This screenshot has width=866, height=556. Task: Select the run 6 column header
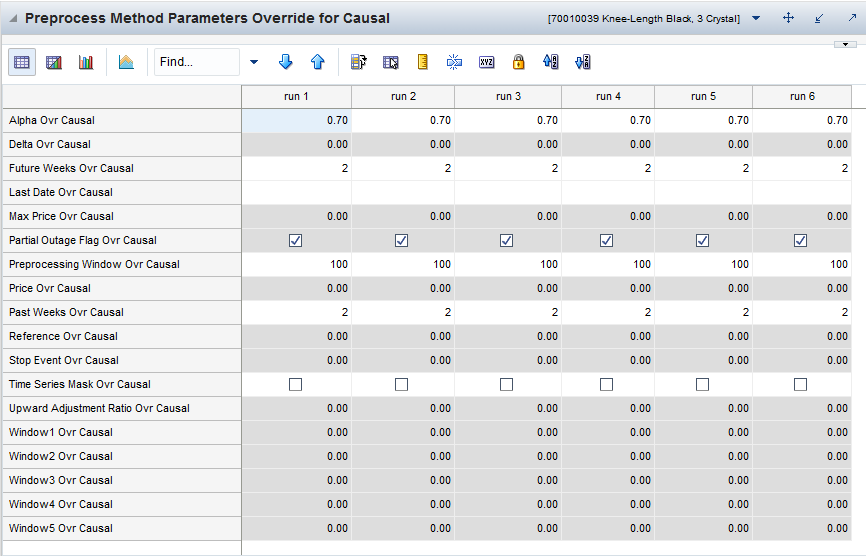[802, 97]
